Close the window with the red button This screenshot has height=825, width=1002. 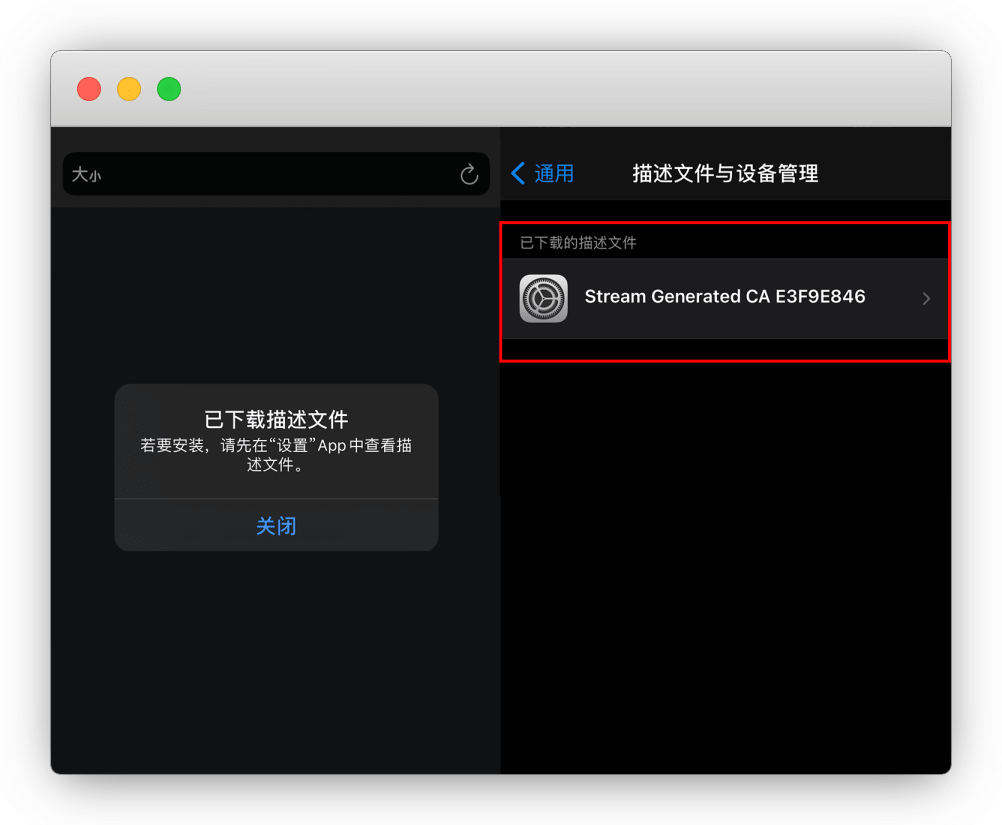pos(89,89)
